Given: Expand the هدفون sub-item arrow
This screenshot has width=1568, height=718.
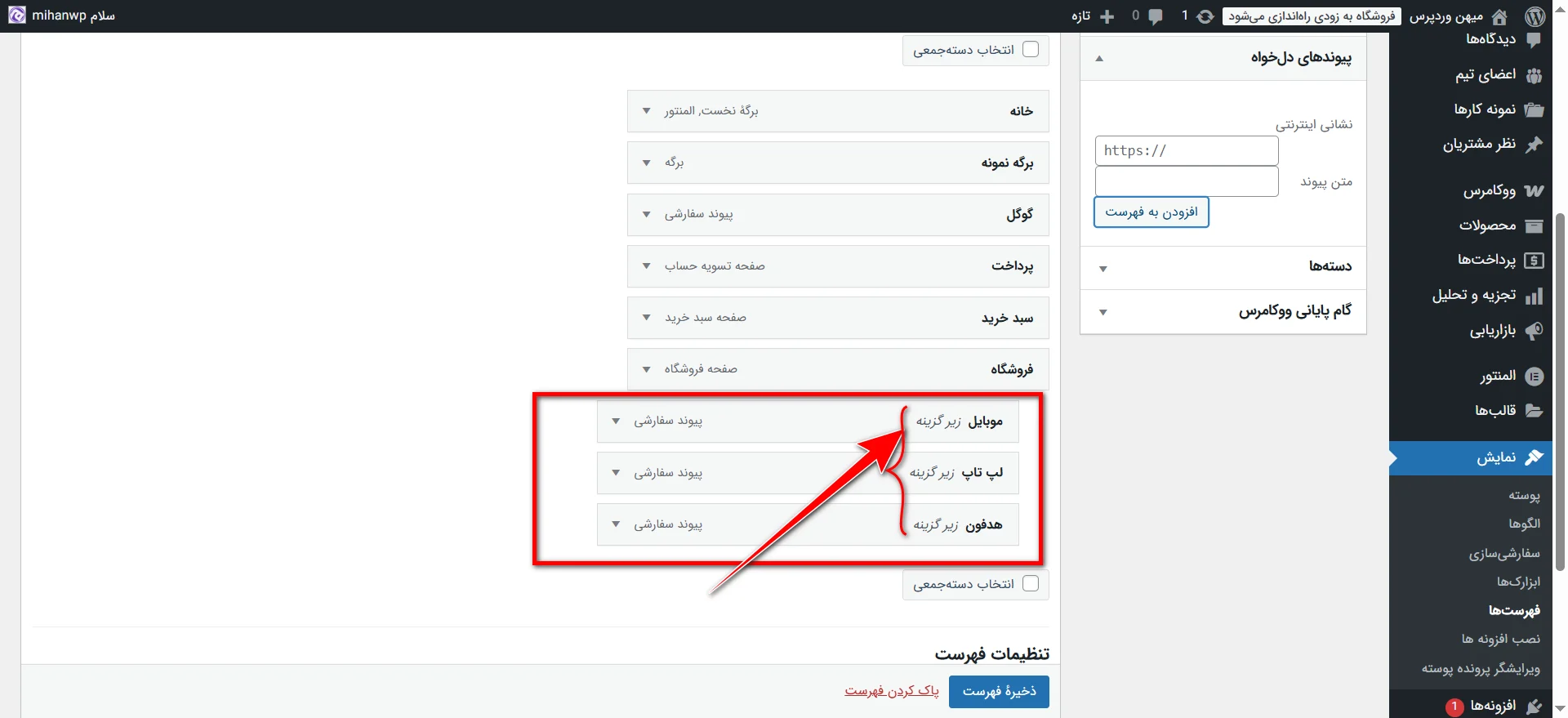Looking at the screenshot, I should coord(616,524).
